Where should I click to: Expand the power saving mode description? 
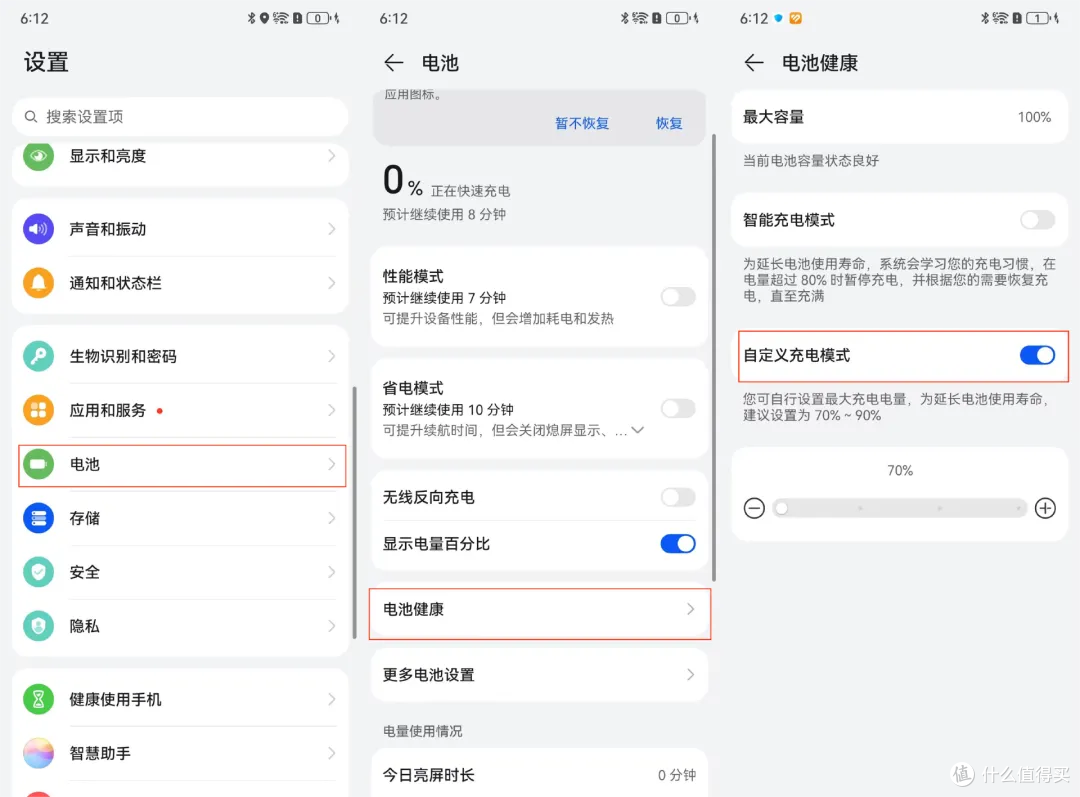pos(636,430)
